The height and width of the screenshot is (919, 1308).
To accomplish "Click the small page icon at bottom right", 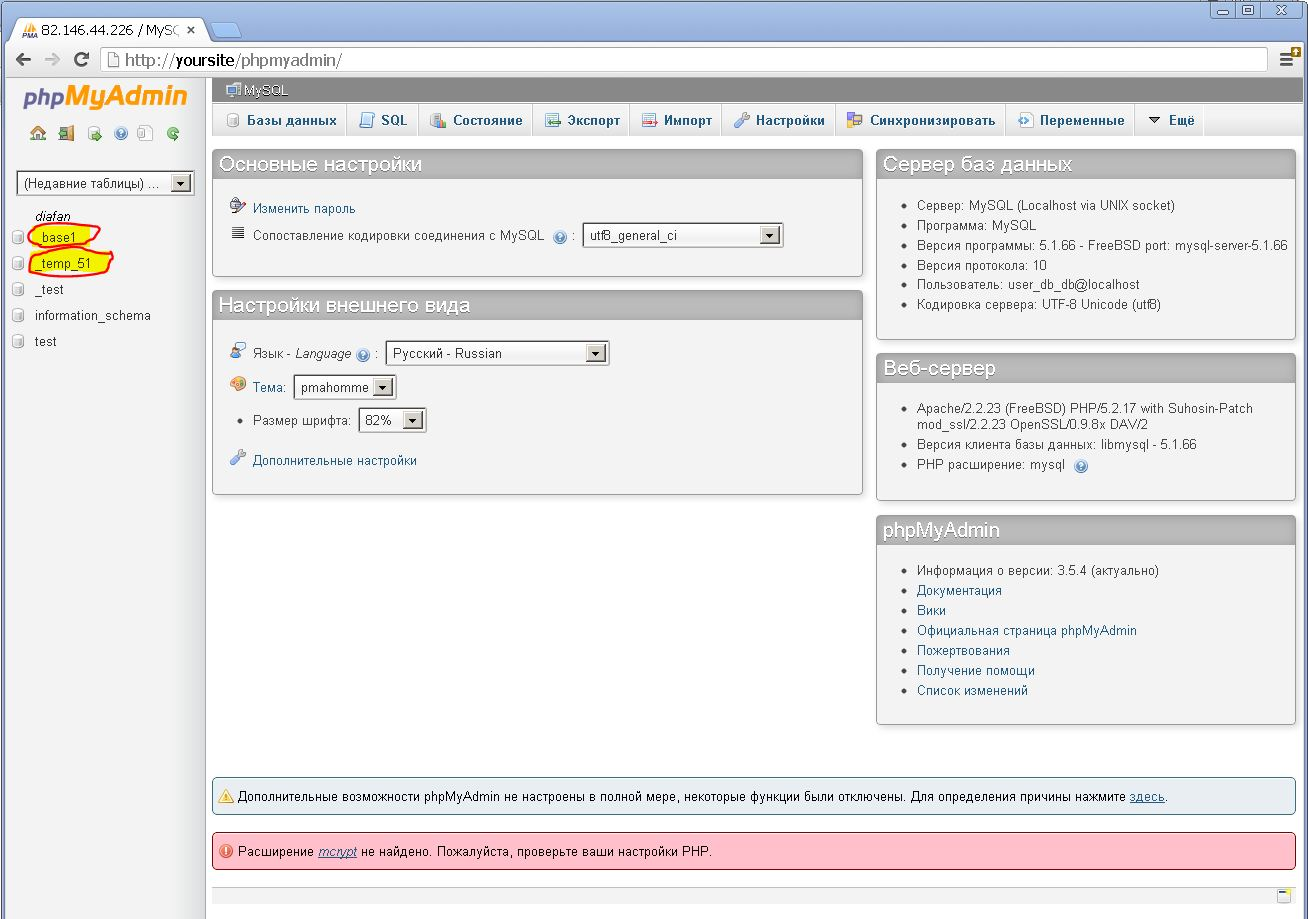I will [x=1284, y=895].
